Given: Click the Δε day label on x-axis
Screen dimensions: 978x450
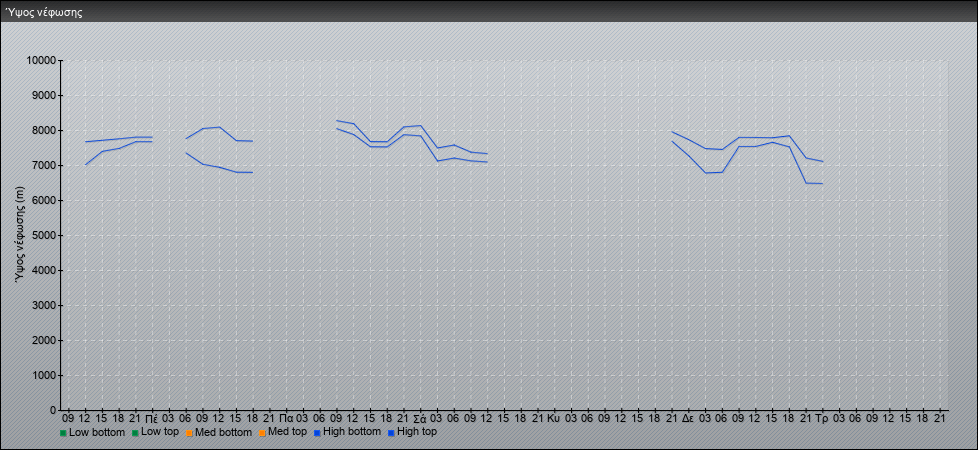Looking at the screenshot, I should click(x=689, y=419).
